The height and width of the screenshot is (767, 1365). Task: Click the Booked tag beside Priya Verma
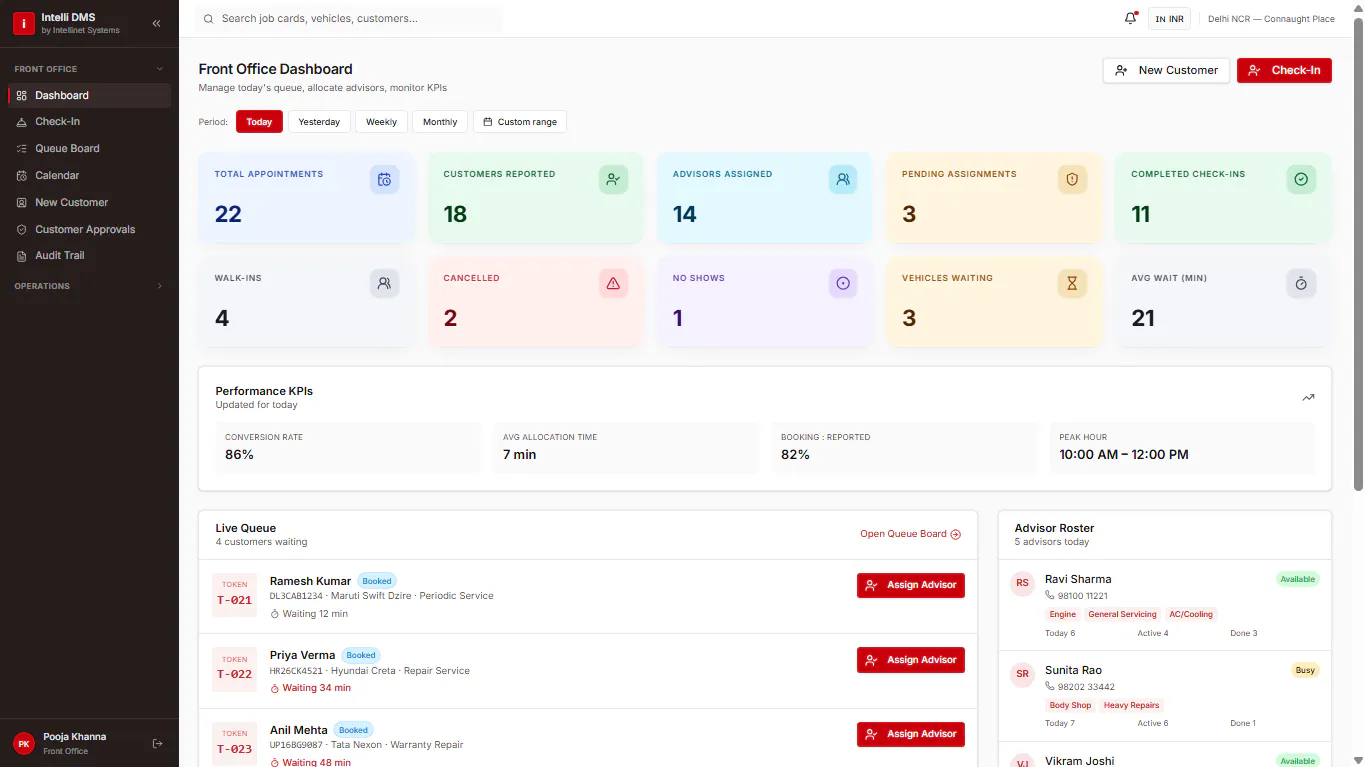click(x=361, y=656)
